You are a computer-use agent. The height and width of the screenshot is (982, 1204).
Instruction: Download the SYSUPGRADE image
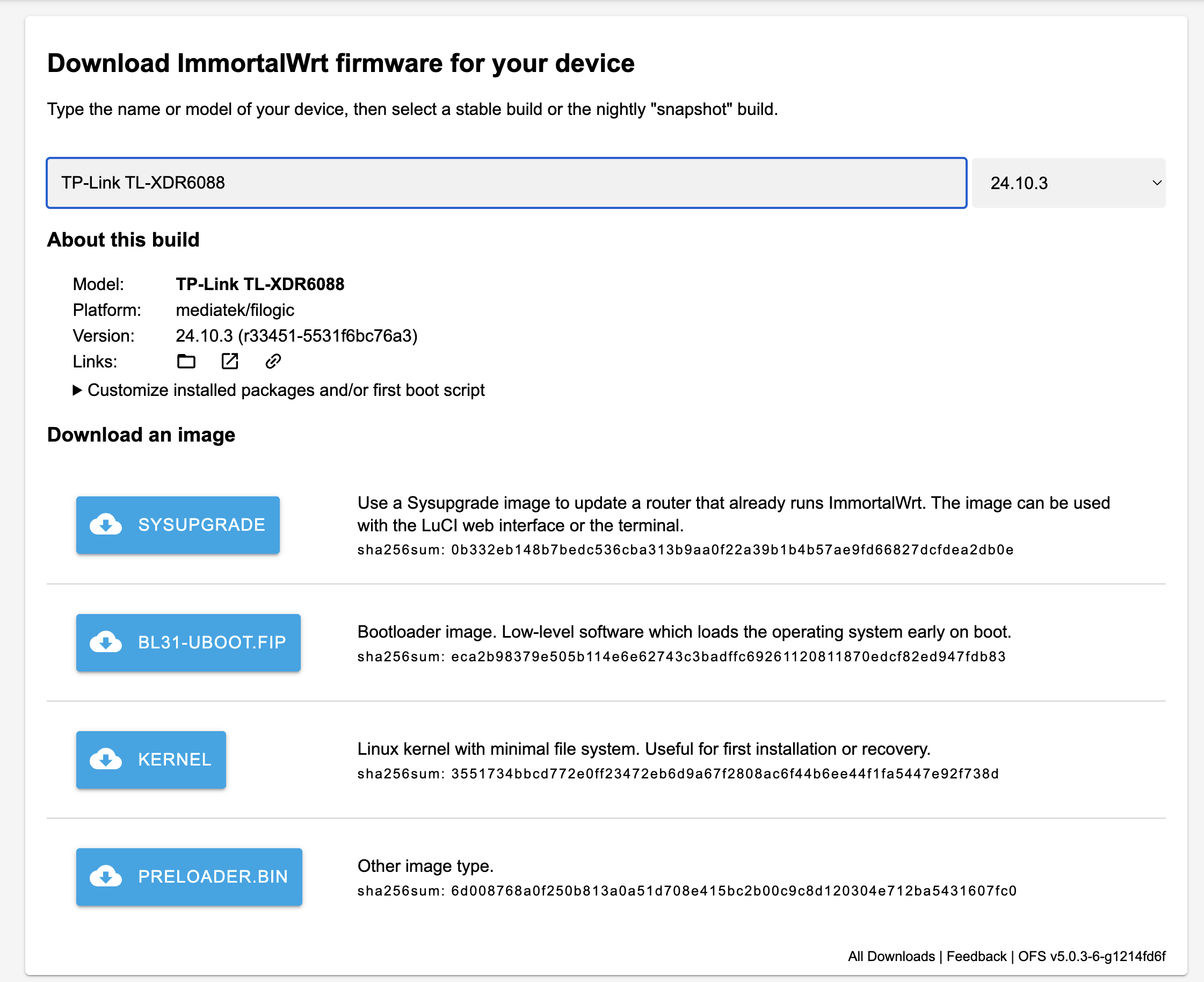(x=201, y=525)
